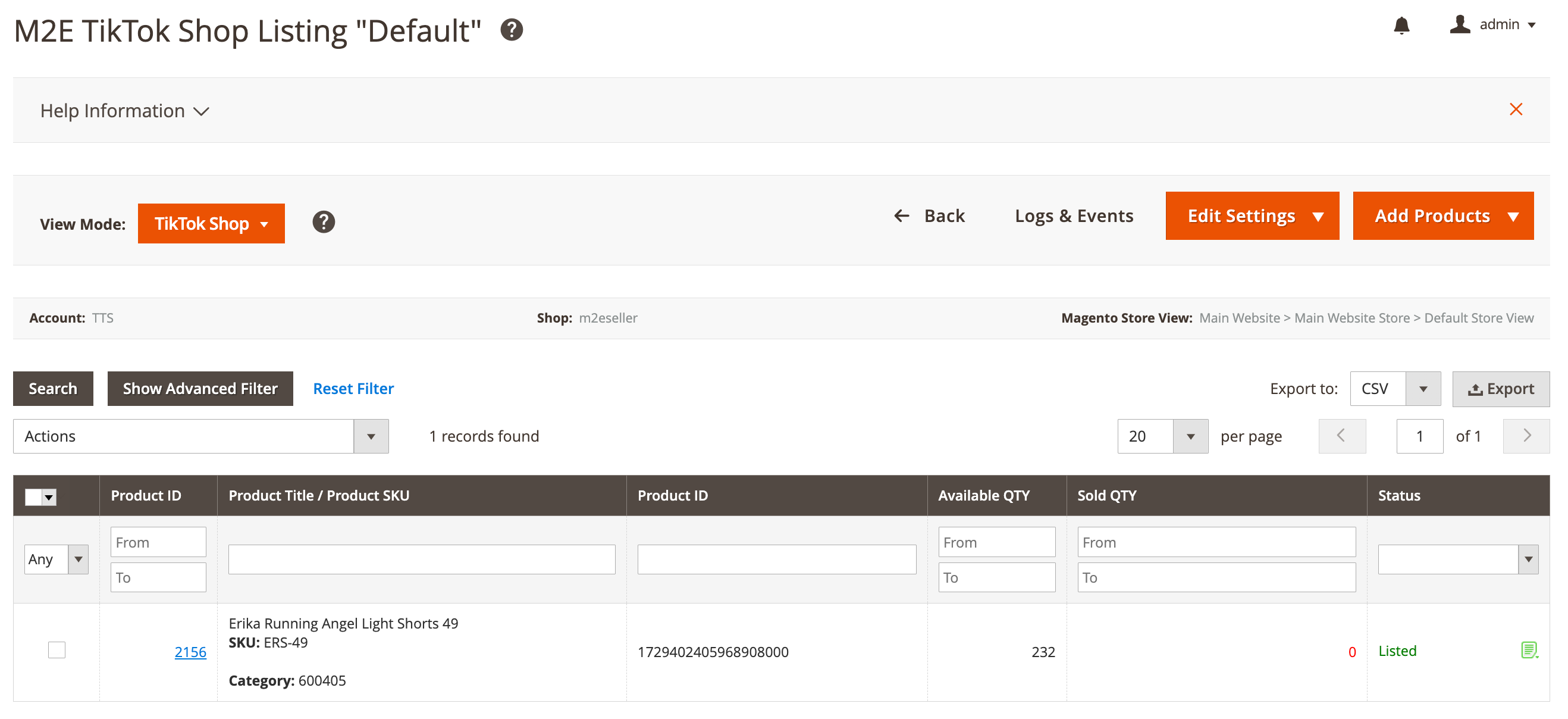Open the Actions dropdown
1568x719 pixels.
[x=200, y=436]
